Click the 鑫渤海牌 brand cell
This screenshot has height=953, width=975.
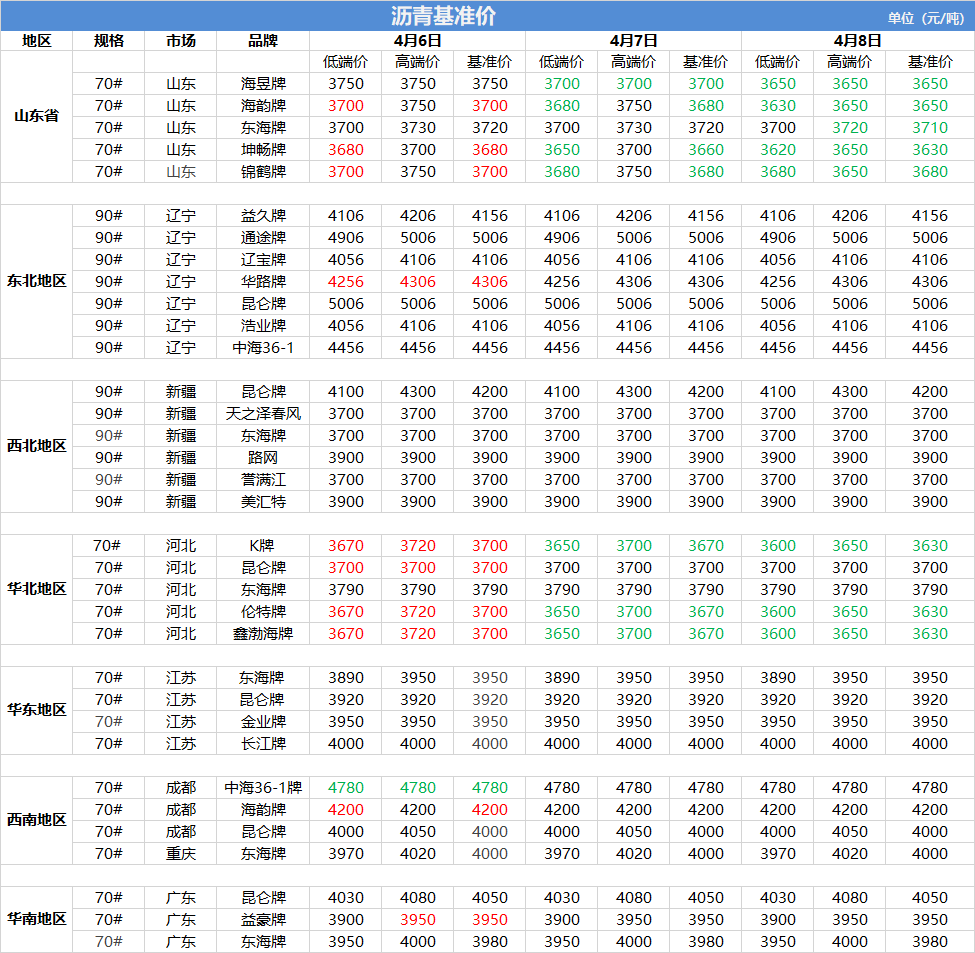[263, 634]
